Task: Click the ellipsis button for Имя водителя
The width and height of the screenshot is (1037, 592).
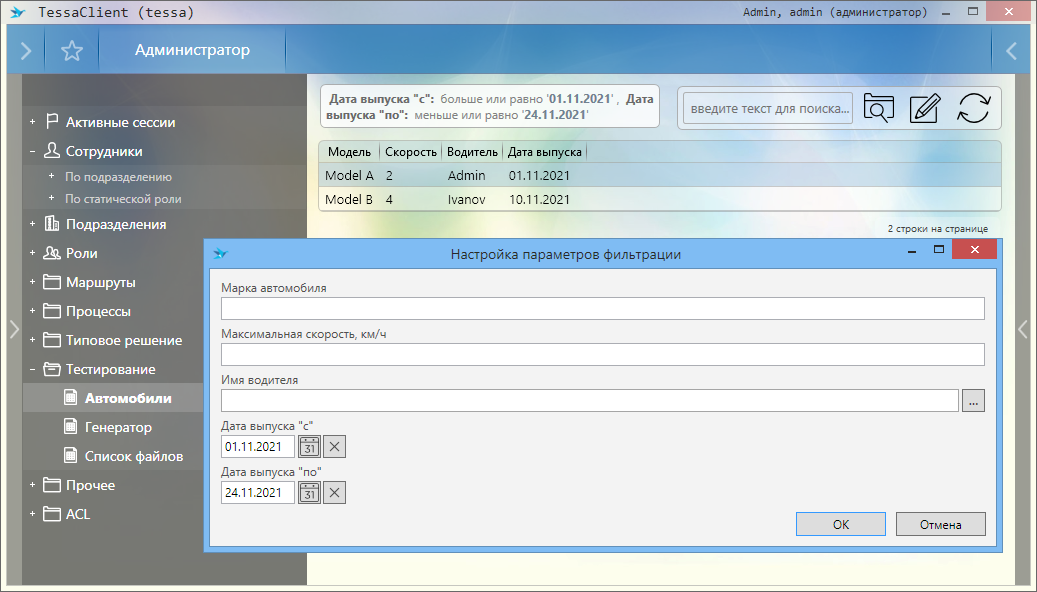Action: click(973, 401)
